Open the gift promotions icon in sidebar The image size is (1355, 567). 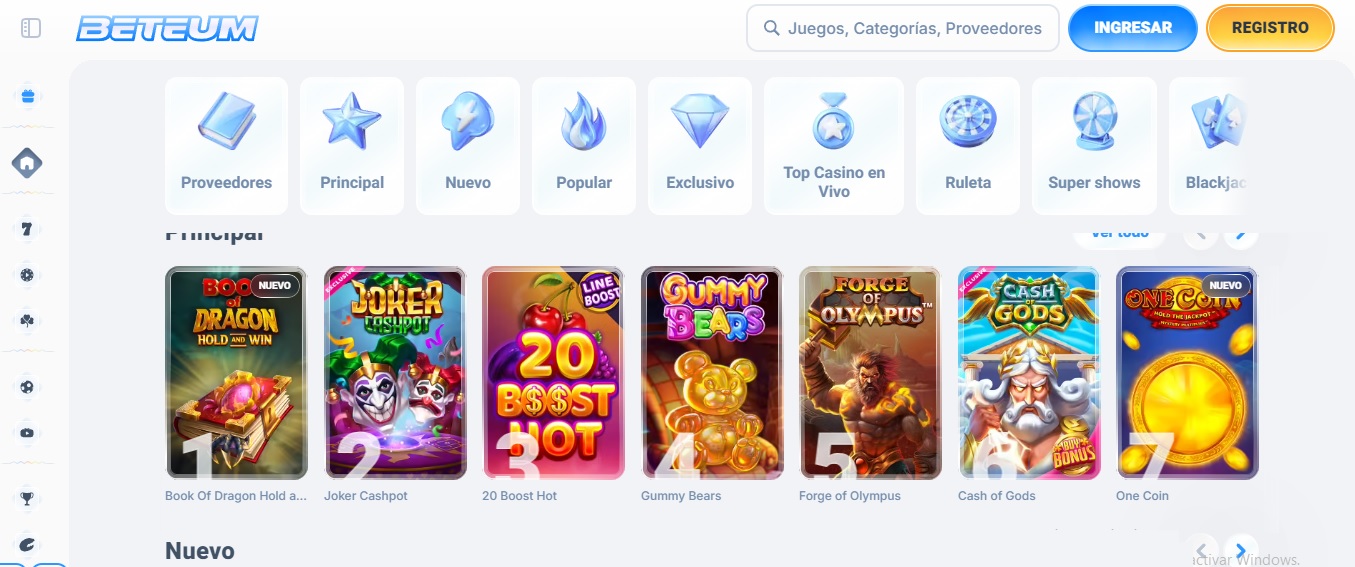tap(27, 96)
